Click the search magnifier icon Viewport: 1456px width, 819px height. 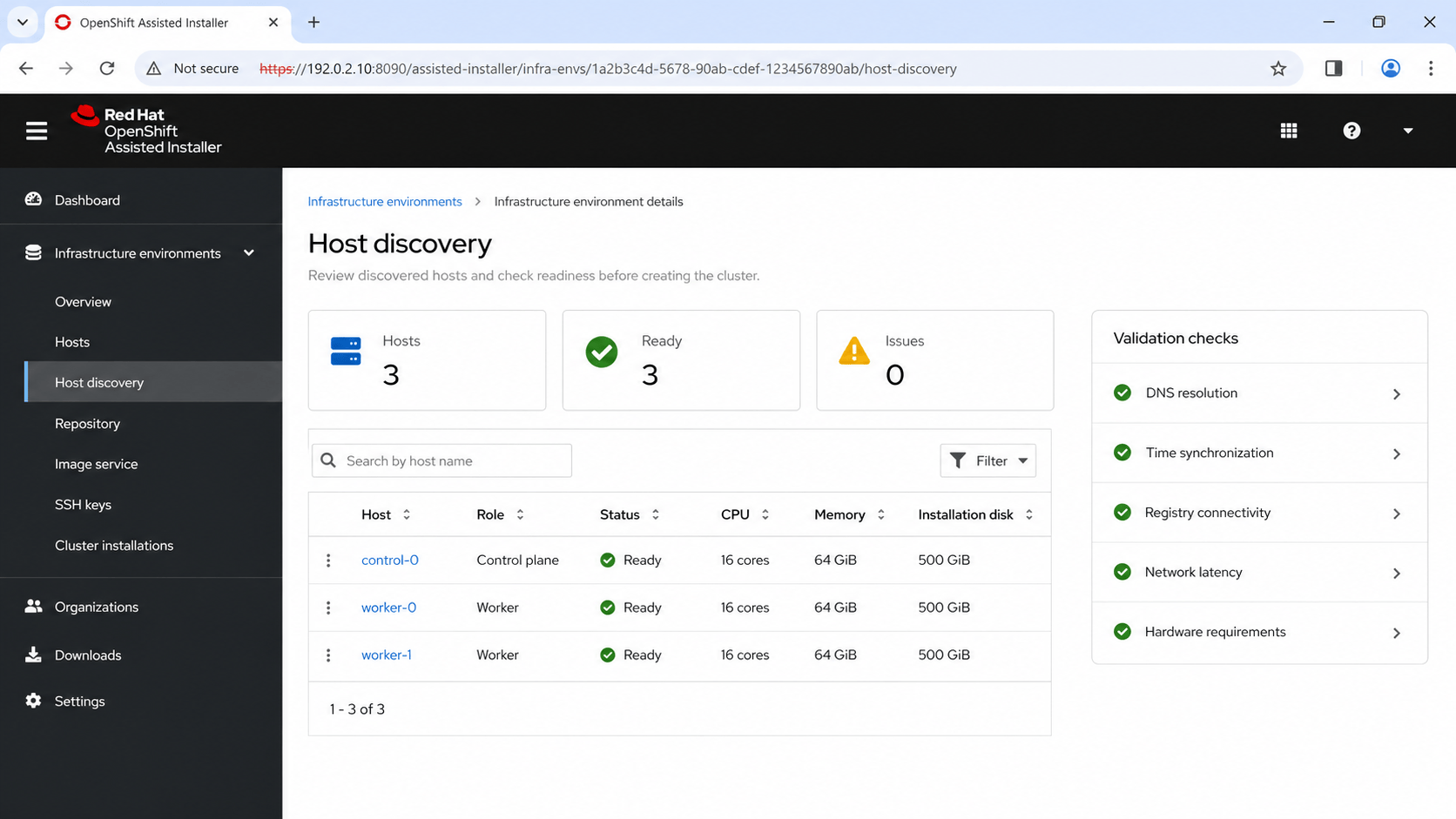(328, 460)
